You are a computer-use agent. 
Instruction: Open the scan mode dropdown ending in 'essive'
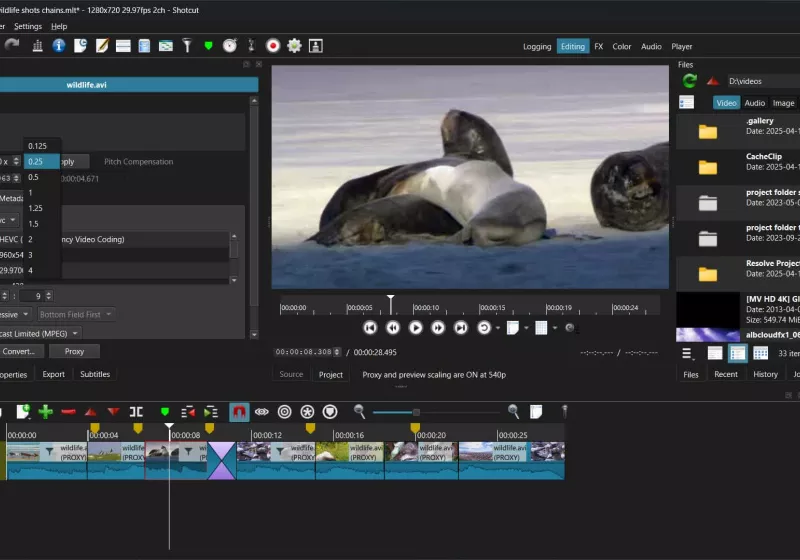click(x=15, y=315)
